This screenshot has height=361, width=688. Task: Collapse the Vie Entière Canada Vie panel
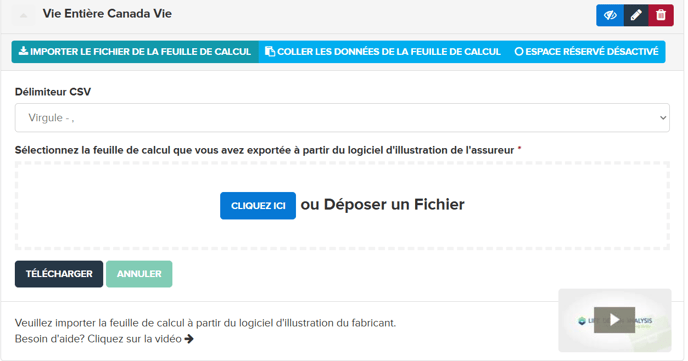point(23,15)
